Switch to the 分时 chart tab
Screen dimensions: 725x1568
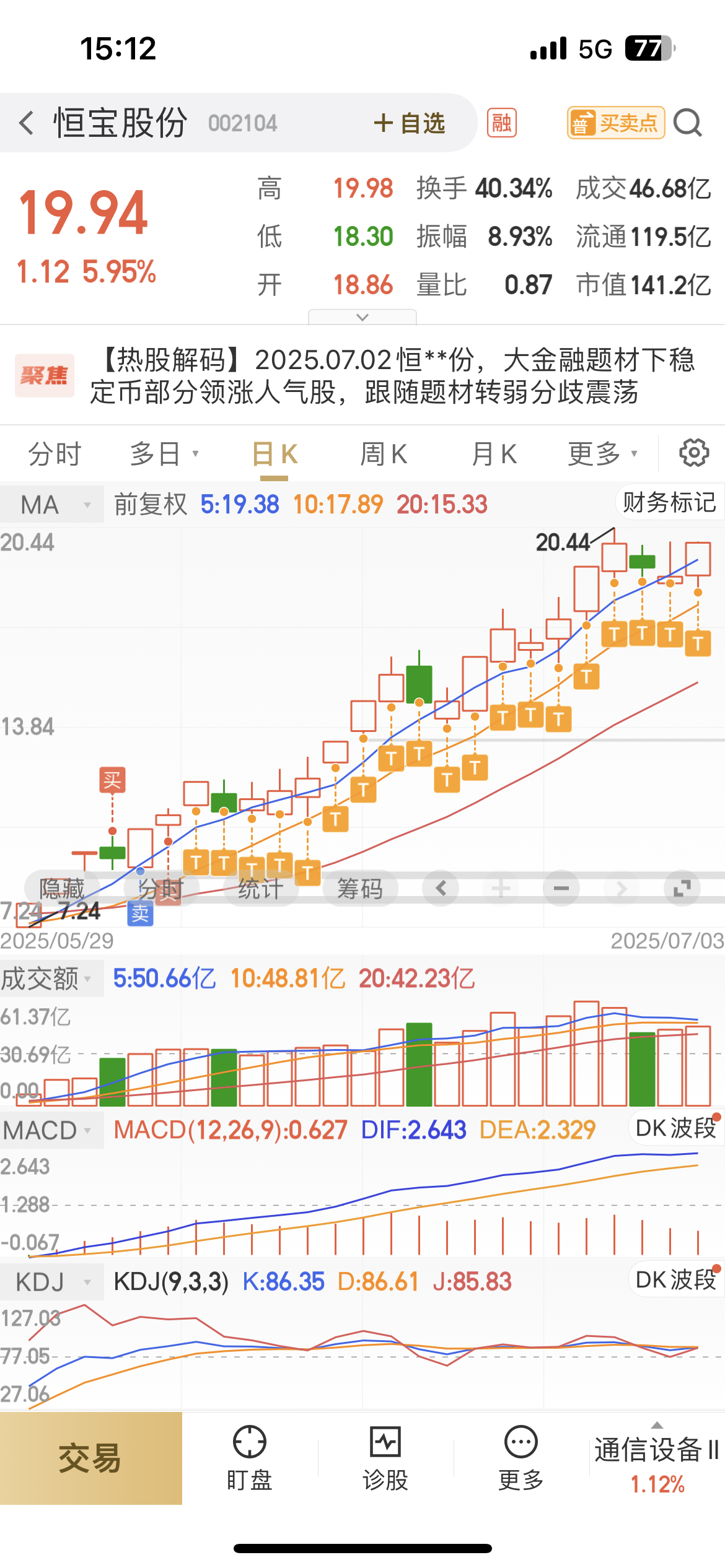(x=55, y=454)
